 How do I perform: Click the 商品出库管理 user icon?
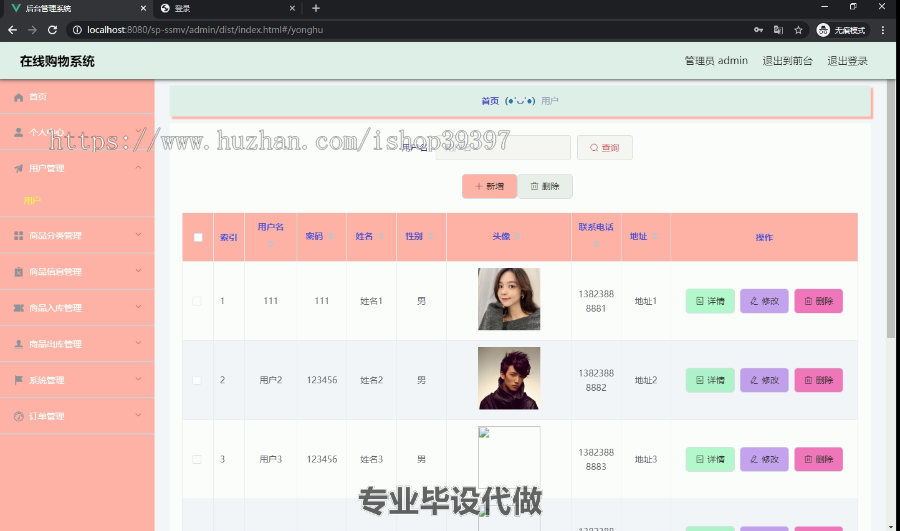[x=18, y=344]
